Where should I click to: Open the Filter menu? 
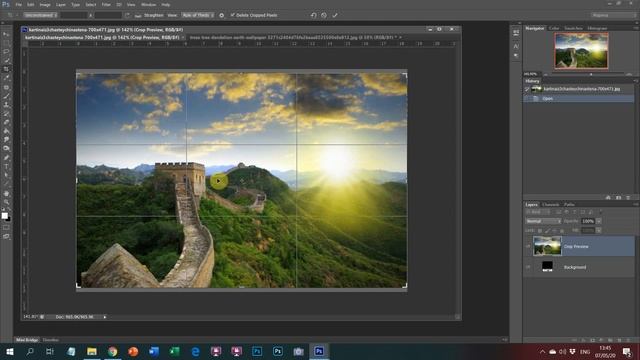106,4
